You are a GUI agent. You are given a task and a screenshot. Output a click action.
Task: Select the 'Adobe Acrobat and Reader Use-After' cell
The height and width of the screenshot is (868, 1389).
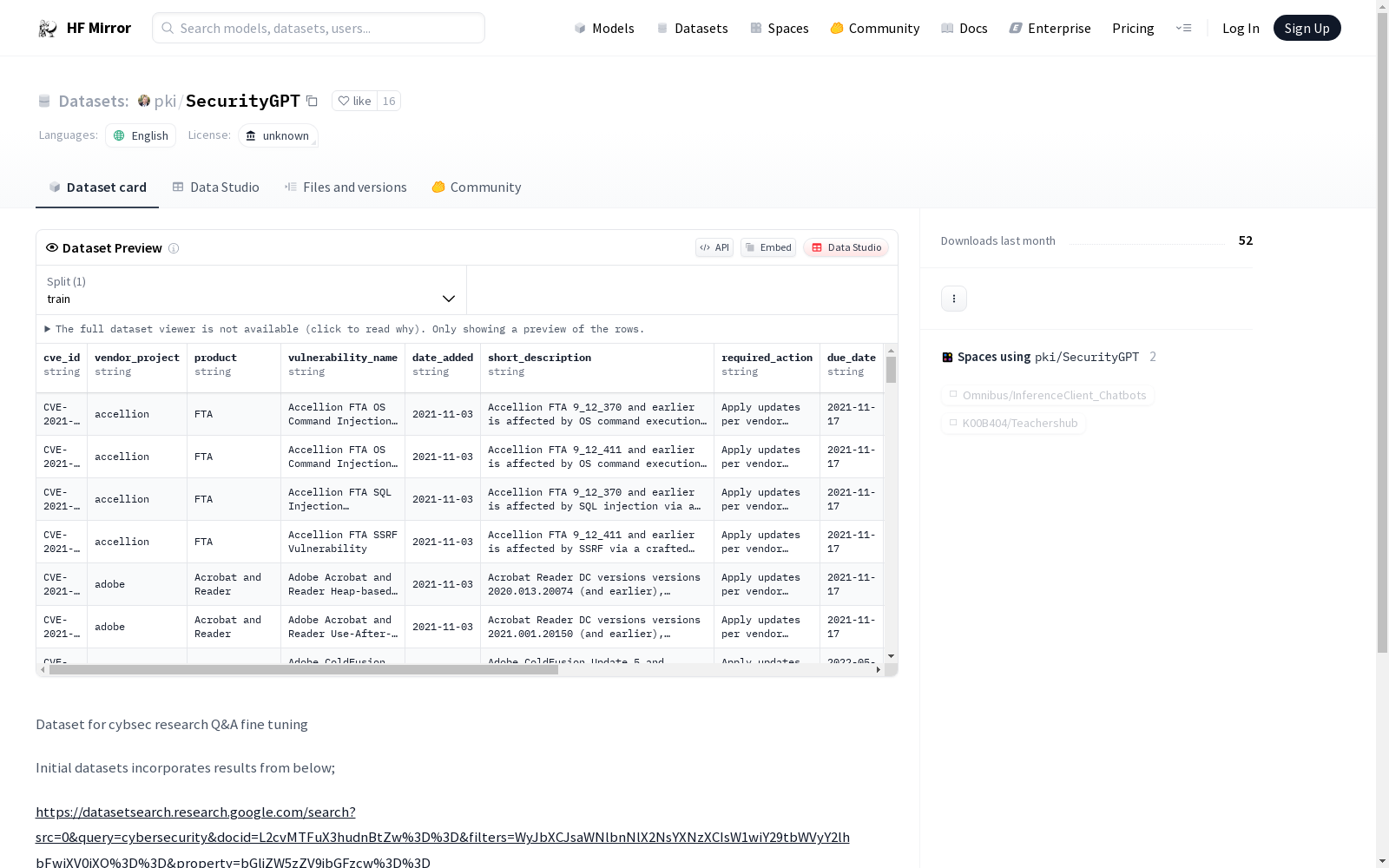(343, 627)
